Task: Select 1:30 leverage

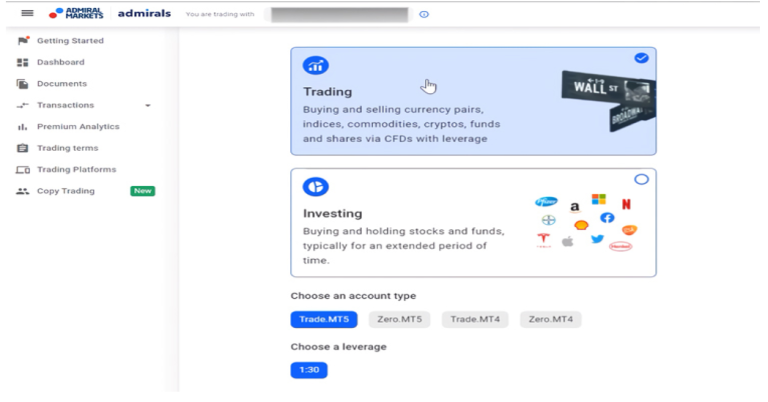Action: tap(309, 370)
